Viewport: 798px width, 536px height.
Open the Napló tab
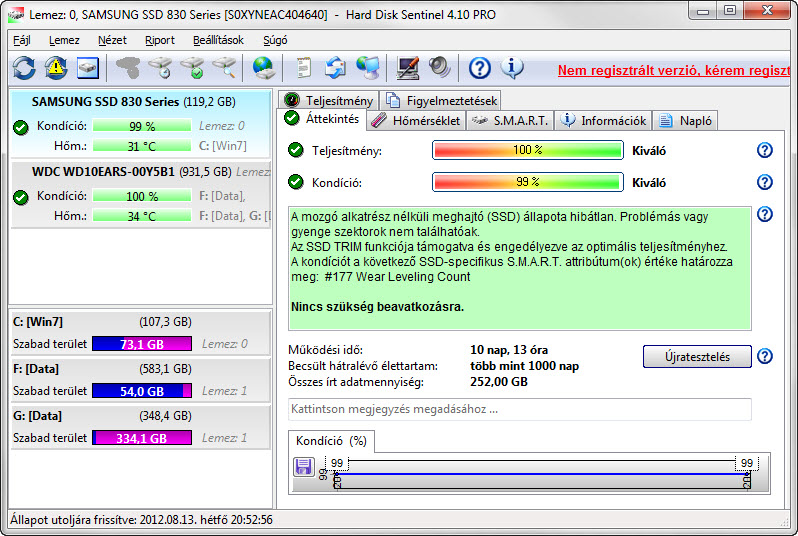pos(685,121)
